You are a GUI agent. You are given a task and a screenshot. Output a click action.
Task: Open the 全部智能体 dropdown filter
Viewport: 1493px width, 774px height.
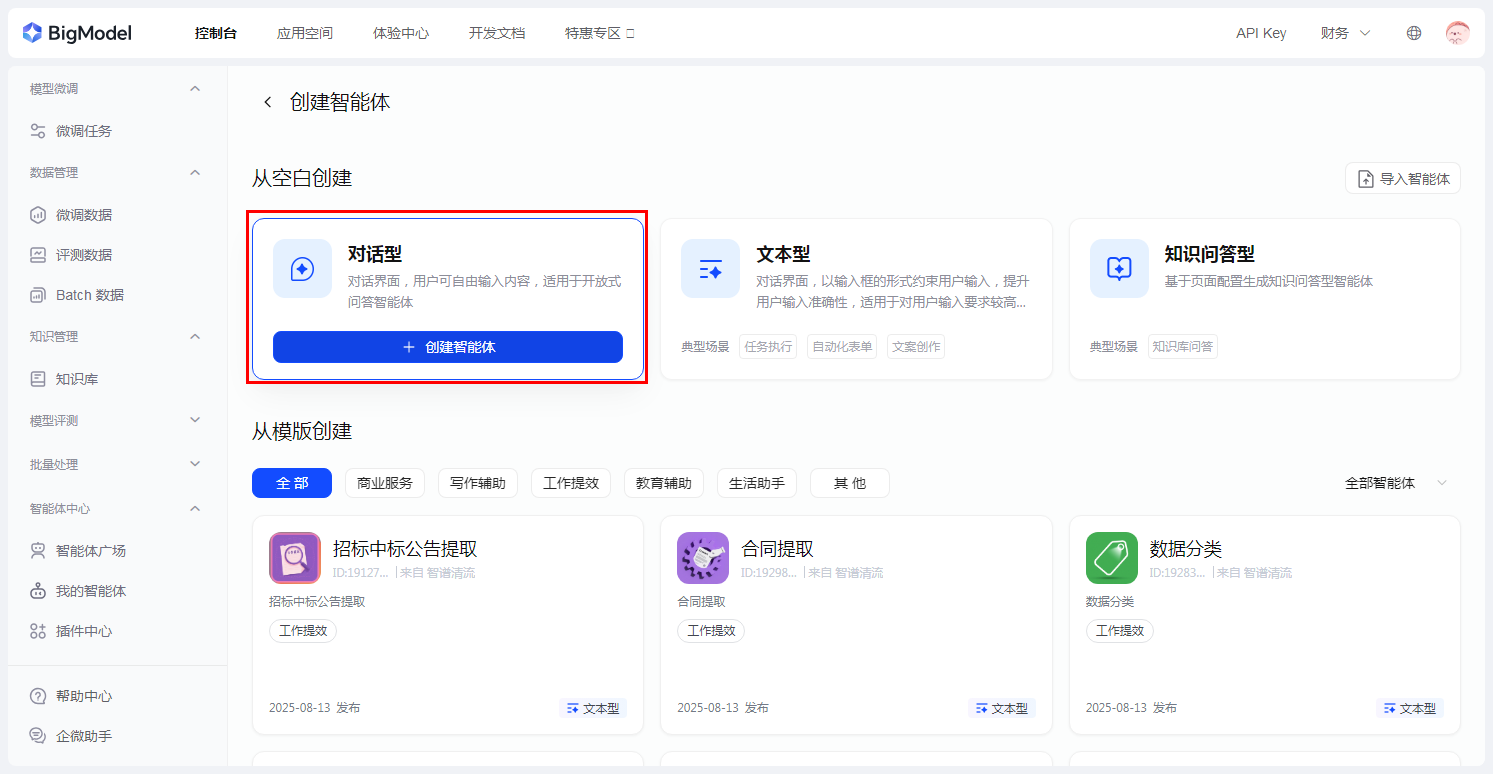[x=1395, y=483]
